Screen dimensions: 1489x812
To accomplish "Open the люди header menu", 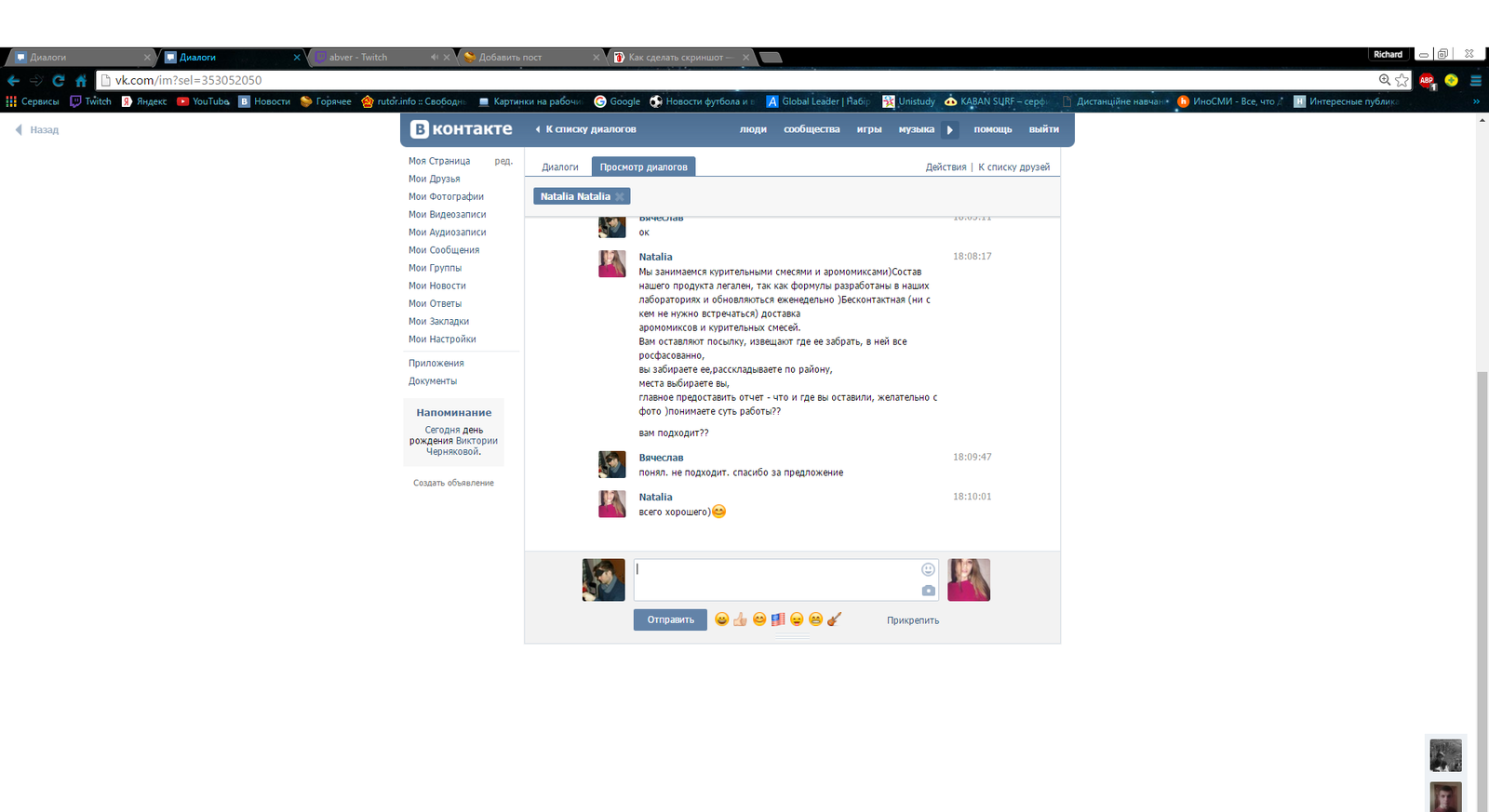I will pyautogui.click(x=753, y=129).
